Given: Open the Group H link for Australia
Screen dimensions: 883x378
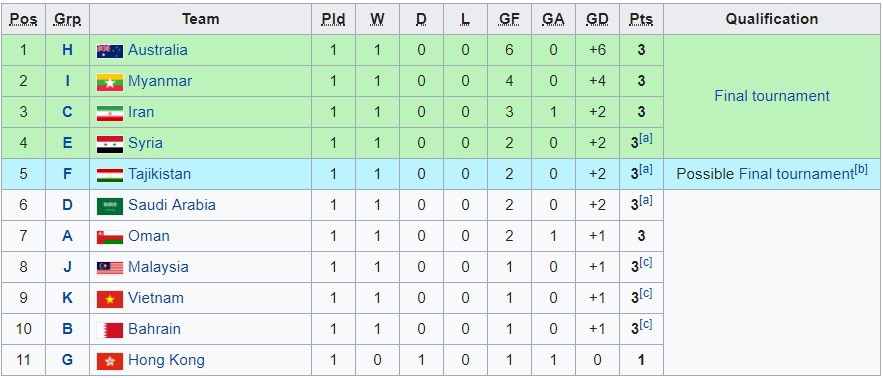Looking at the screenshot, I should point(68,50).
